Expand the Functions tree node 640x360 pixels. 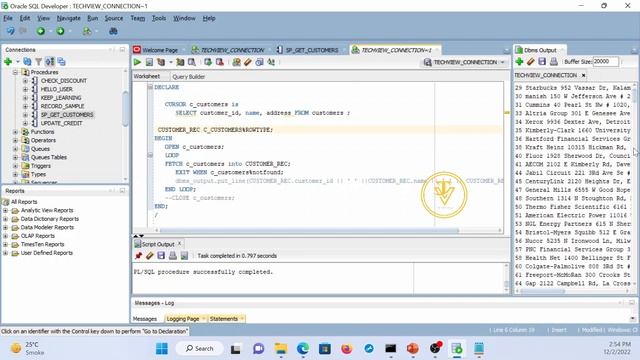click(x=15, y=132)
